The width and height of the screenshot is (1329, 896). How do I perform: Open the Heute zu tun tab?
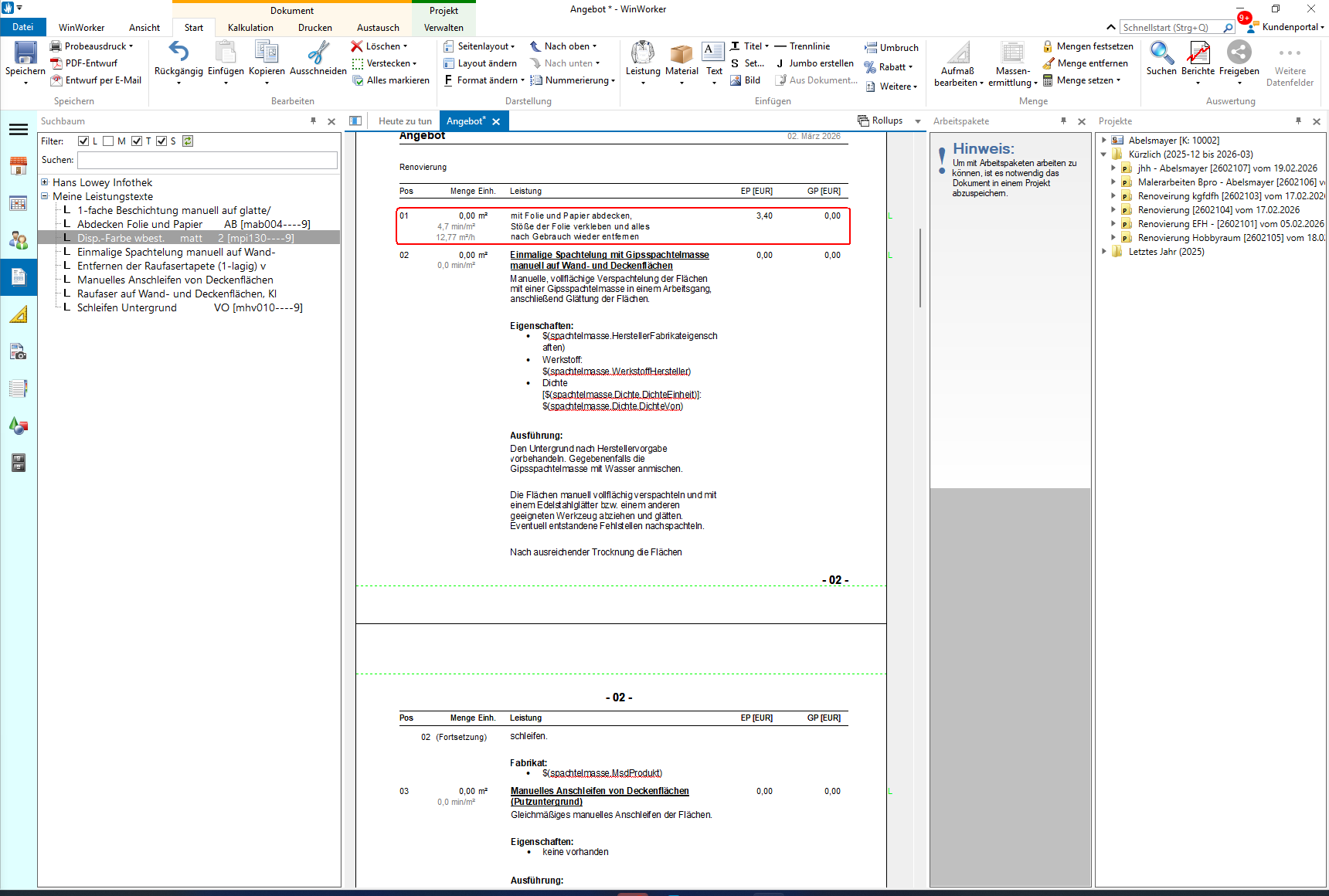tap(405, 121)
